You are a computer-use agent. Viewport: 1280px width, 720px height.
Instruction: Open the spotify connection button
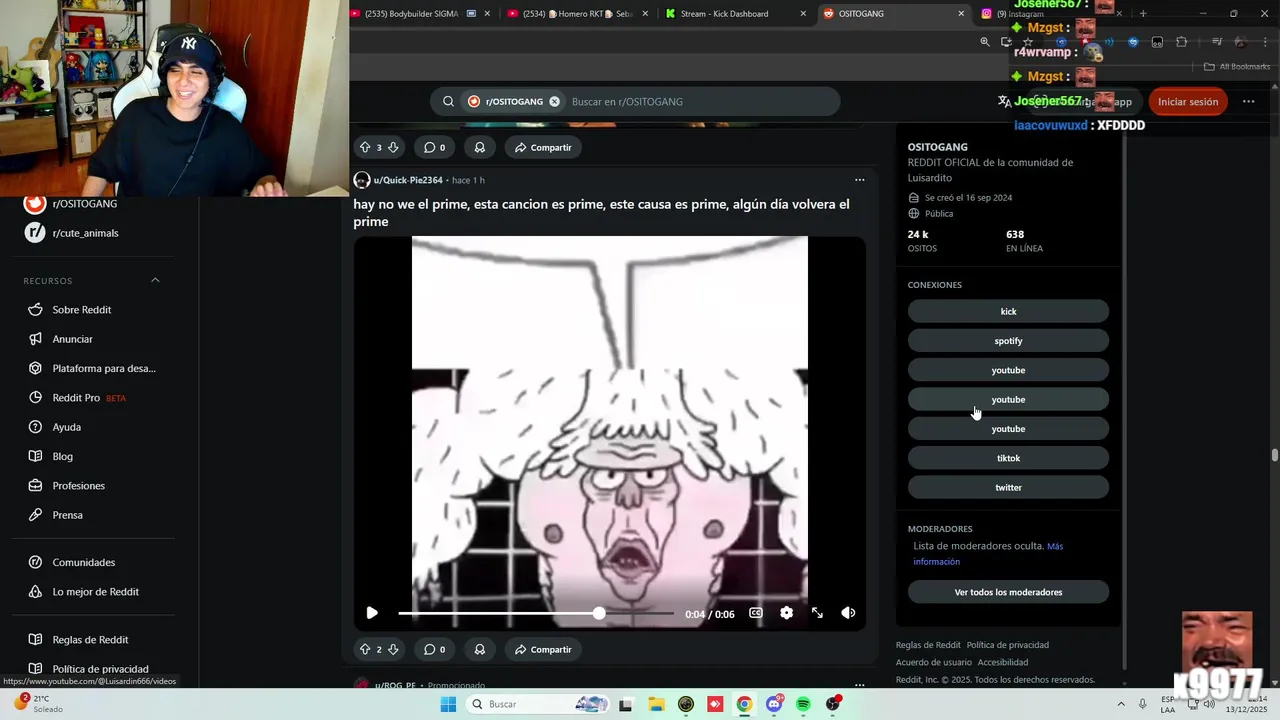coord(1008,341)
